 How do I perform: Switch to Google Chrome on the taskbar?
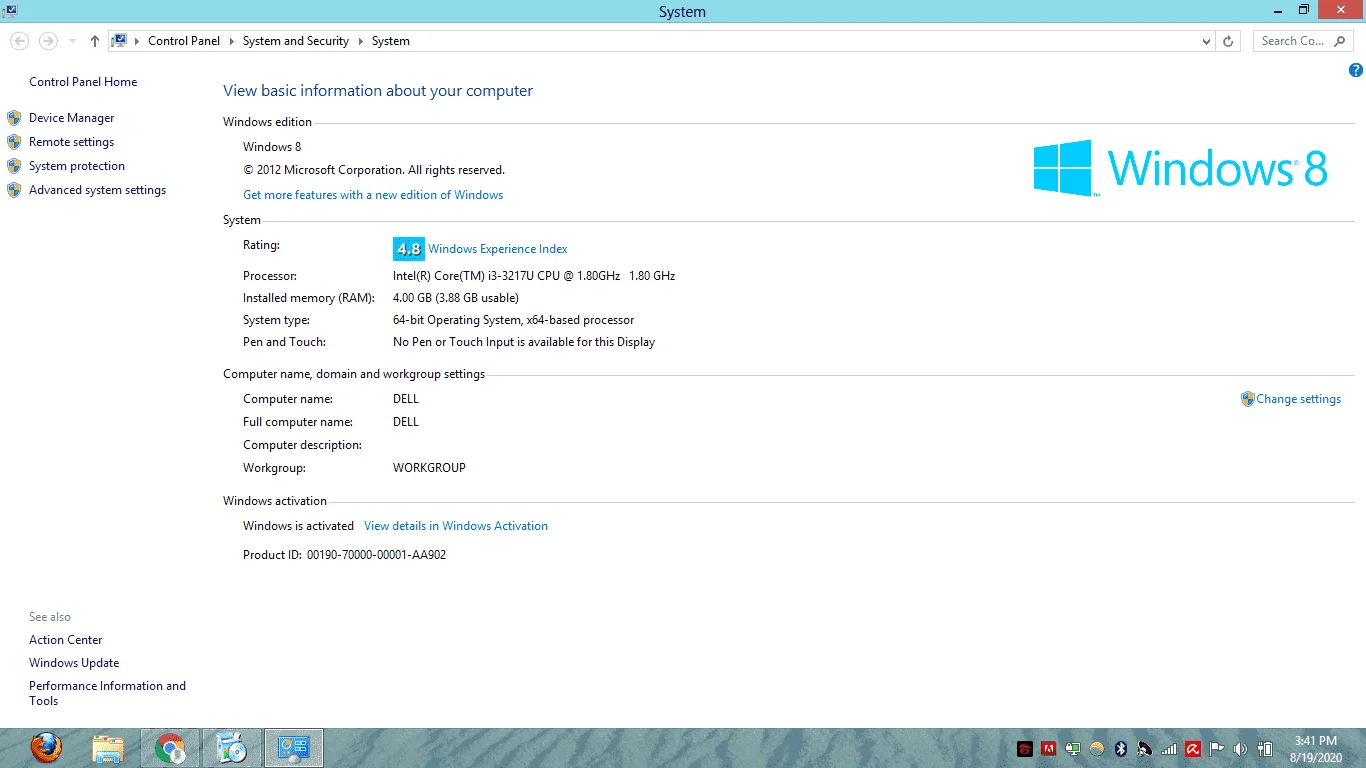(x=170, y=748)
